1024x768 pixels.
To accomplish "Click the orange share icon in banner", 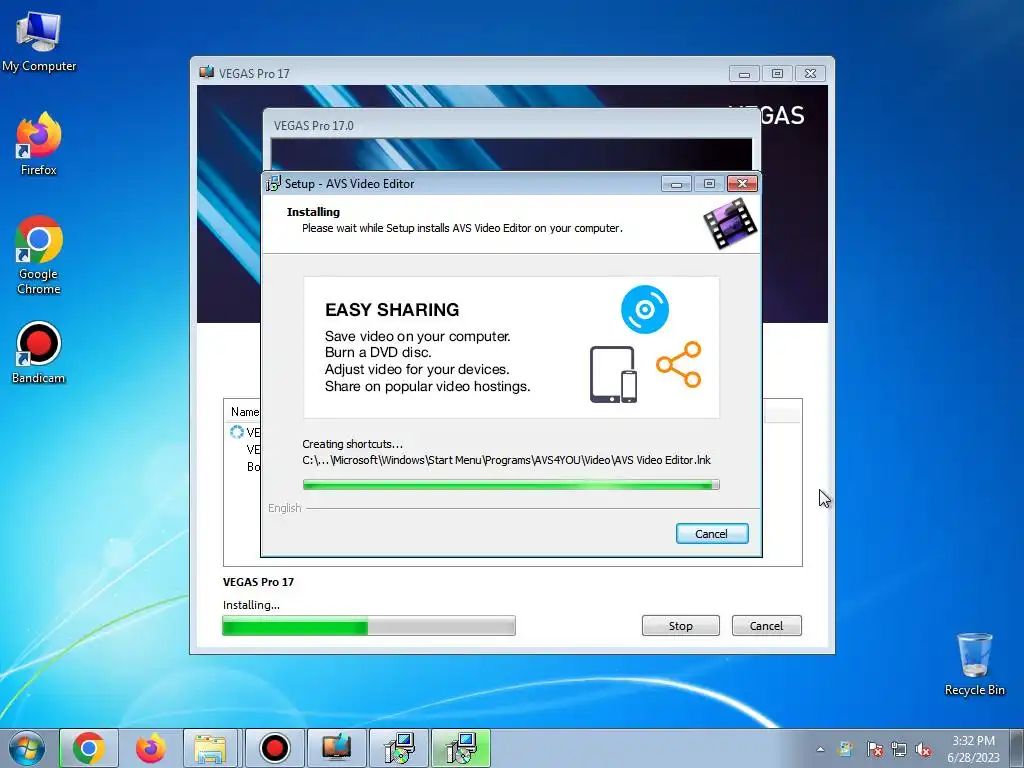I will (x=679, y=364).
